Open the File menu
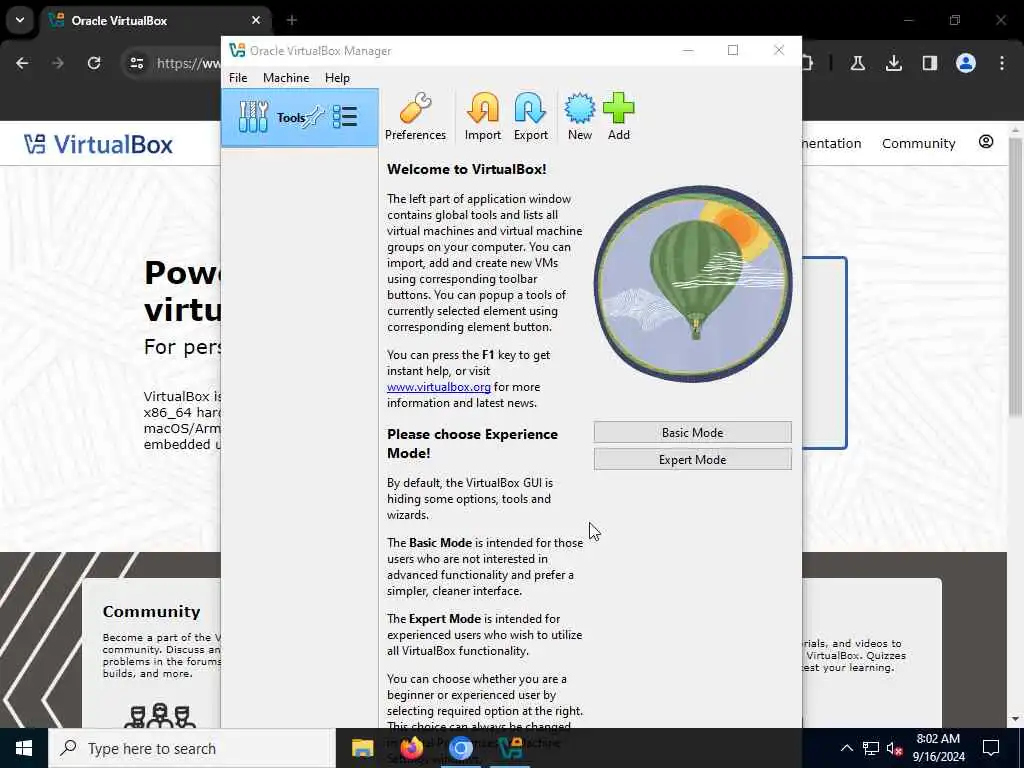The width and height of the screenshot is (1024, 768). point(238,78)
